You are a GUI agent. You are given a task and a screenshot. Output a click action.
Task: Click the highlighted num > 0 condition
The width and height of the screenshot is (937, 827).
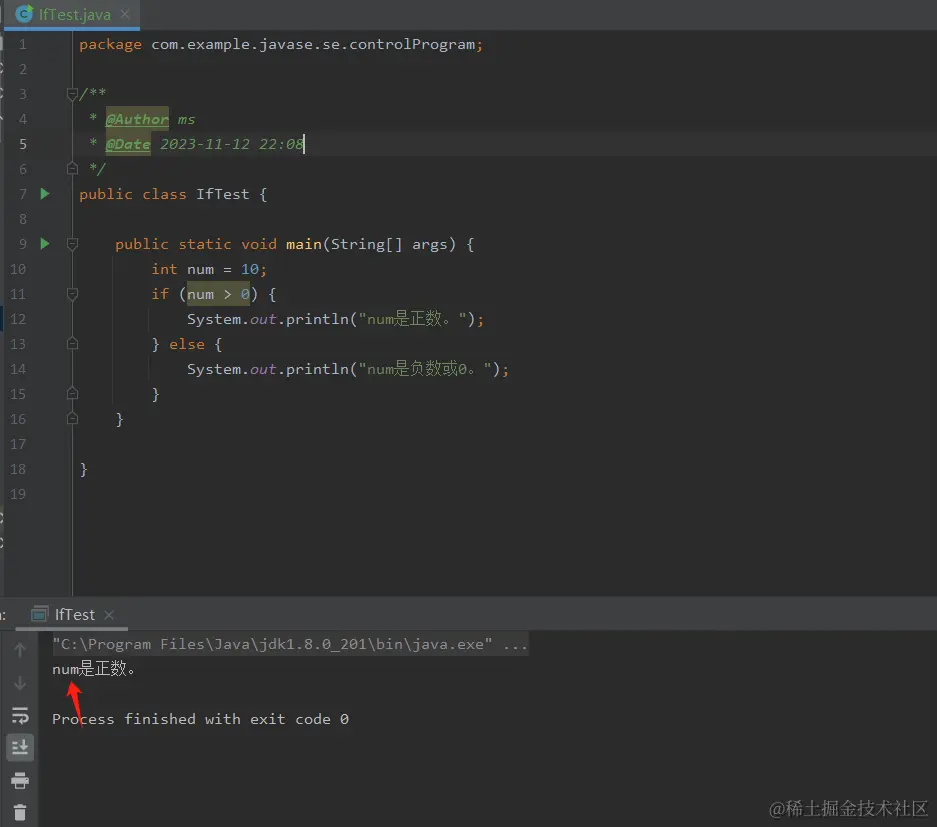pyautogui.click(x=218, y=294)
